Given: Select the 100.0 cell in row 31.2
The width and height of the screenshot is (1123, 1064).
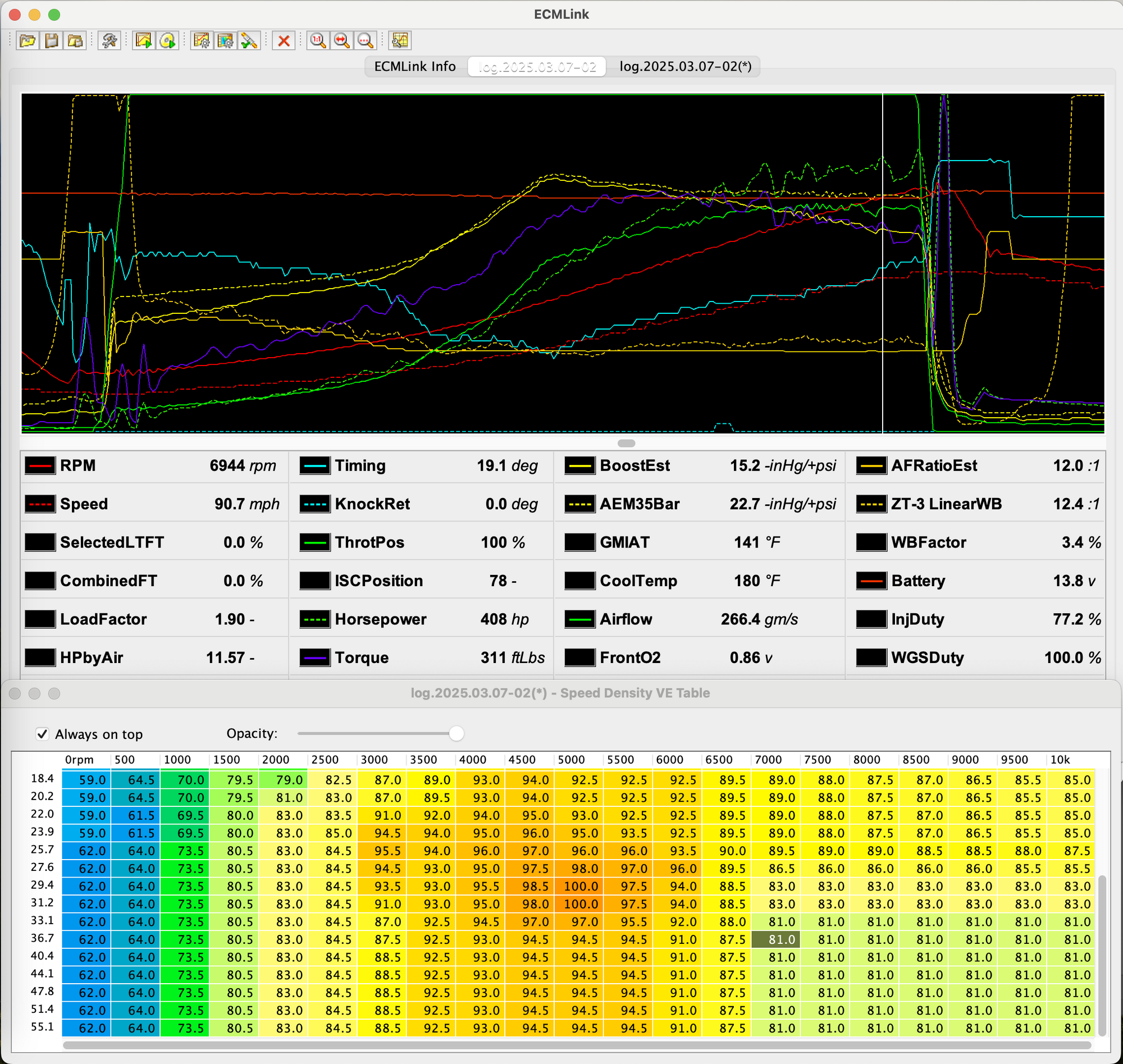Looking at the screenshot, I should [x=579, y=904].
